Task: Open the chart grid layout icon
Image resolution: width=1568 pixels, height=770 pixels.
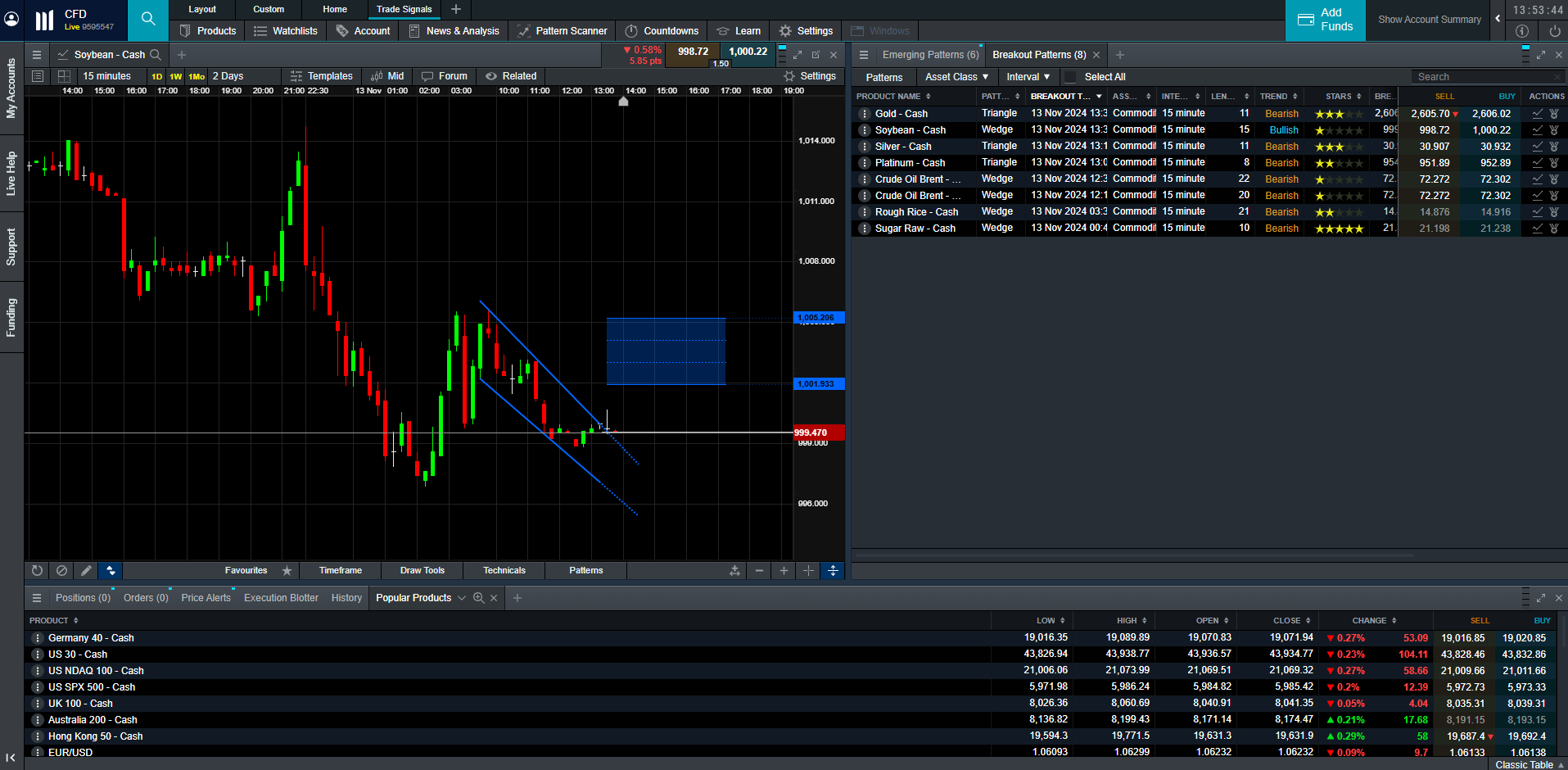Action: (x=64, y=76)
